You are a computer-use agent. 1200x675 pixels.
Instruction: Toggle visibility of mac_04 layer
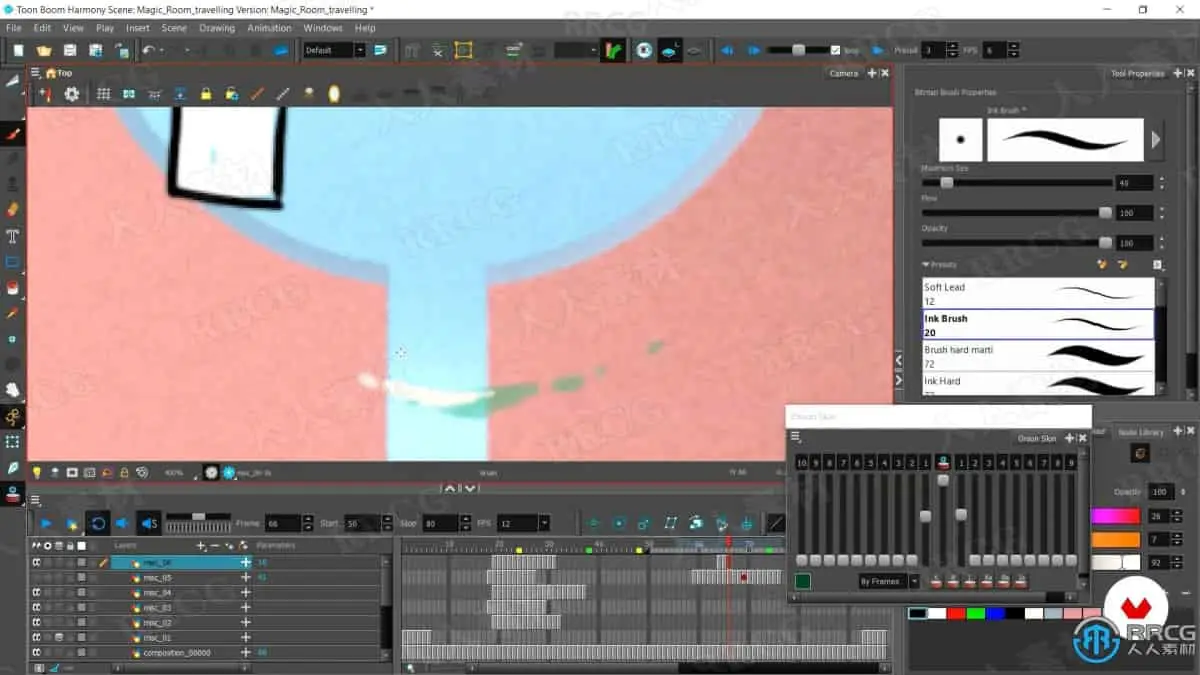36,593
